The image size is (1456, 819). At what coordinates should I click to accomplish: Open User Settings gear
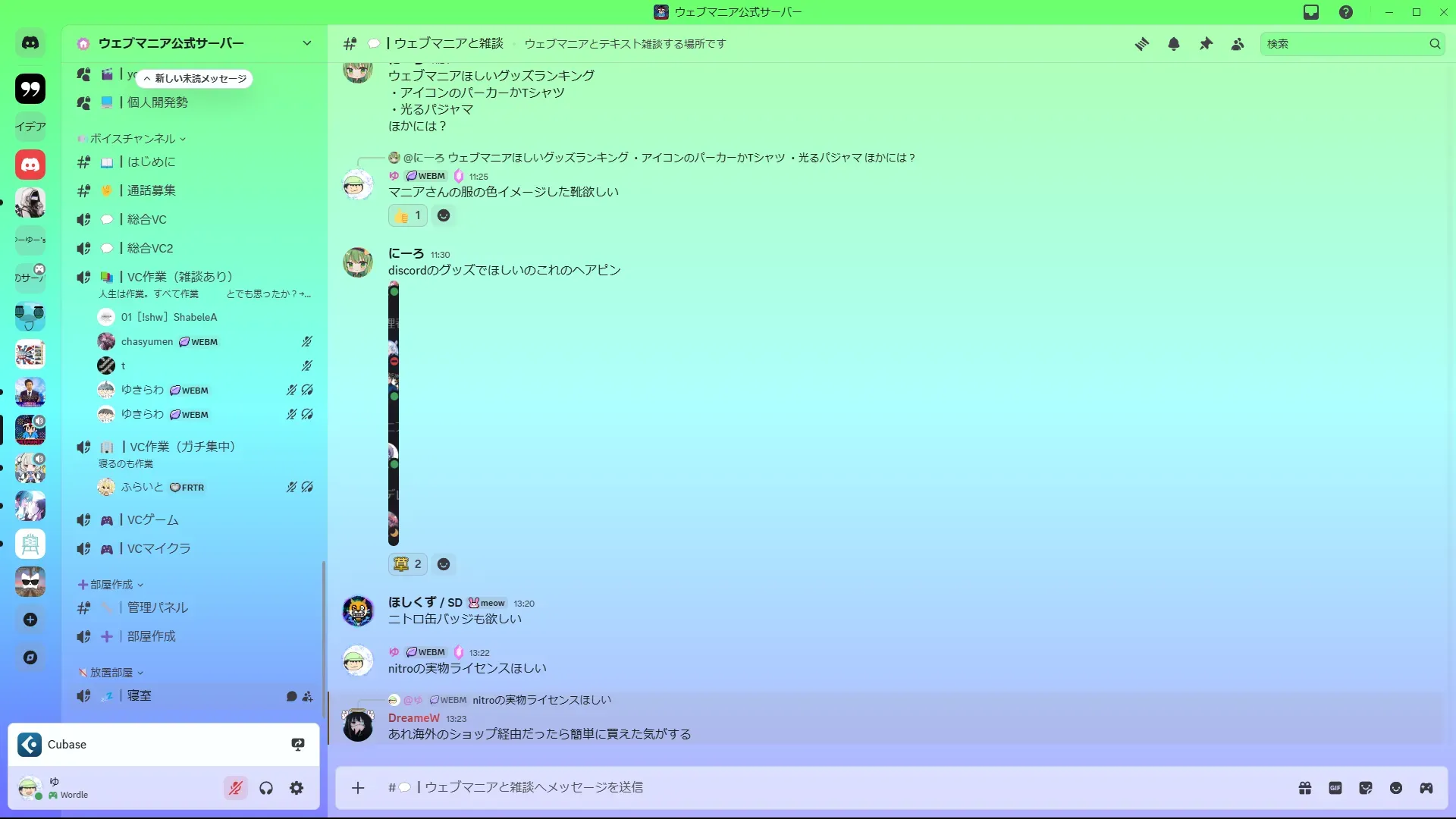tap(297, 788)
